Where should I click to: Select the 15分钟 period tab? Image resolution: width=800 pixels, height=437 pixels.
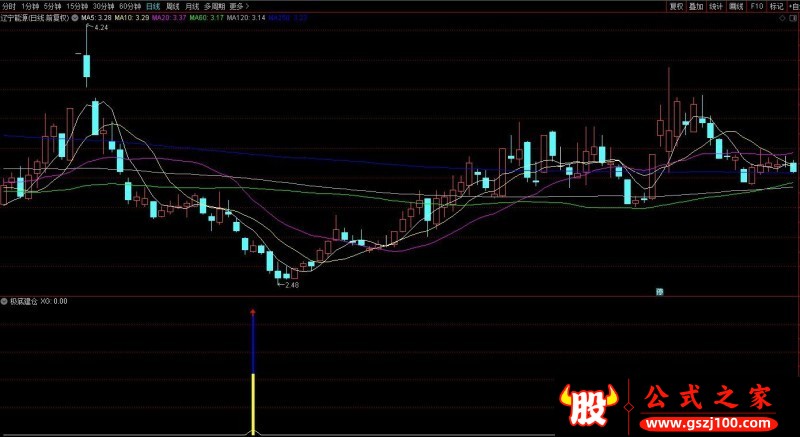point(77,6)
